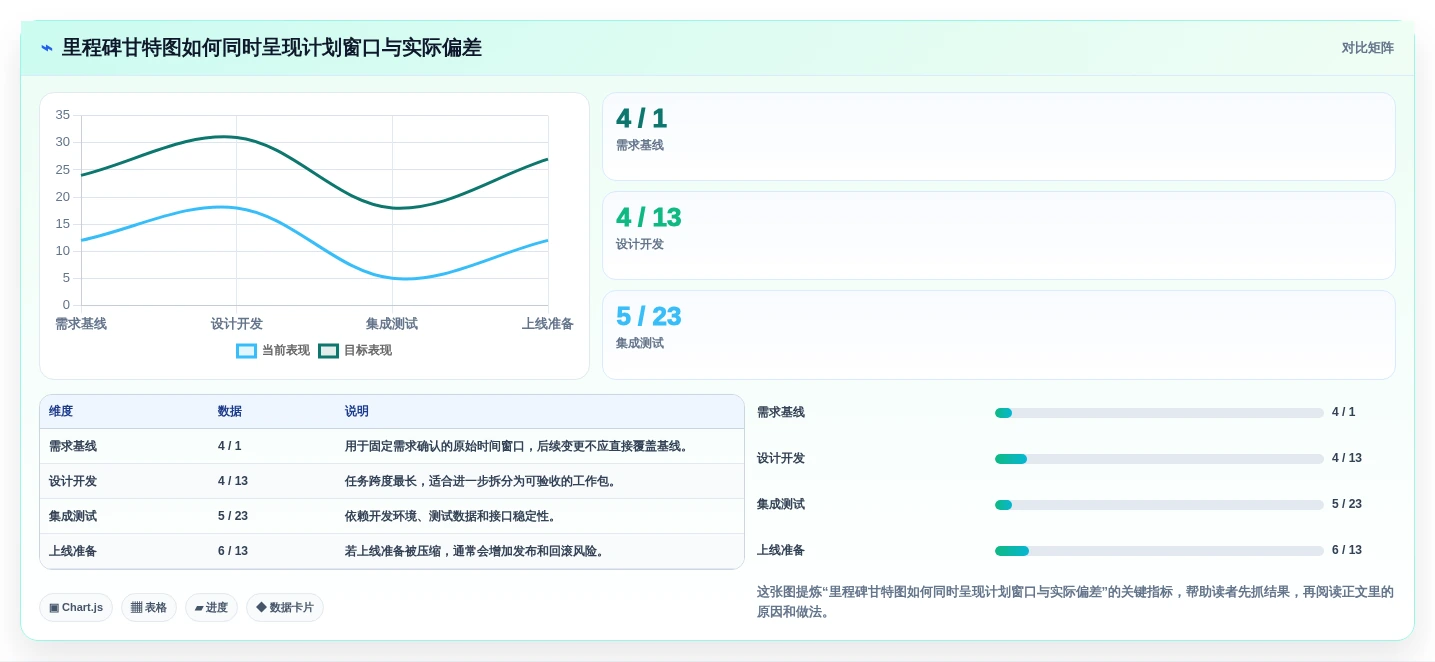The height and width of the screenshot is (662, 1435).
Task: Open the 需求基线 4 / 1 data card
Action: coord(999,137)
